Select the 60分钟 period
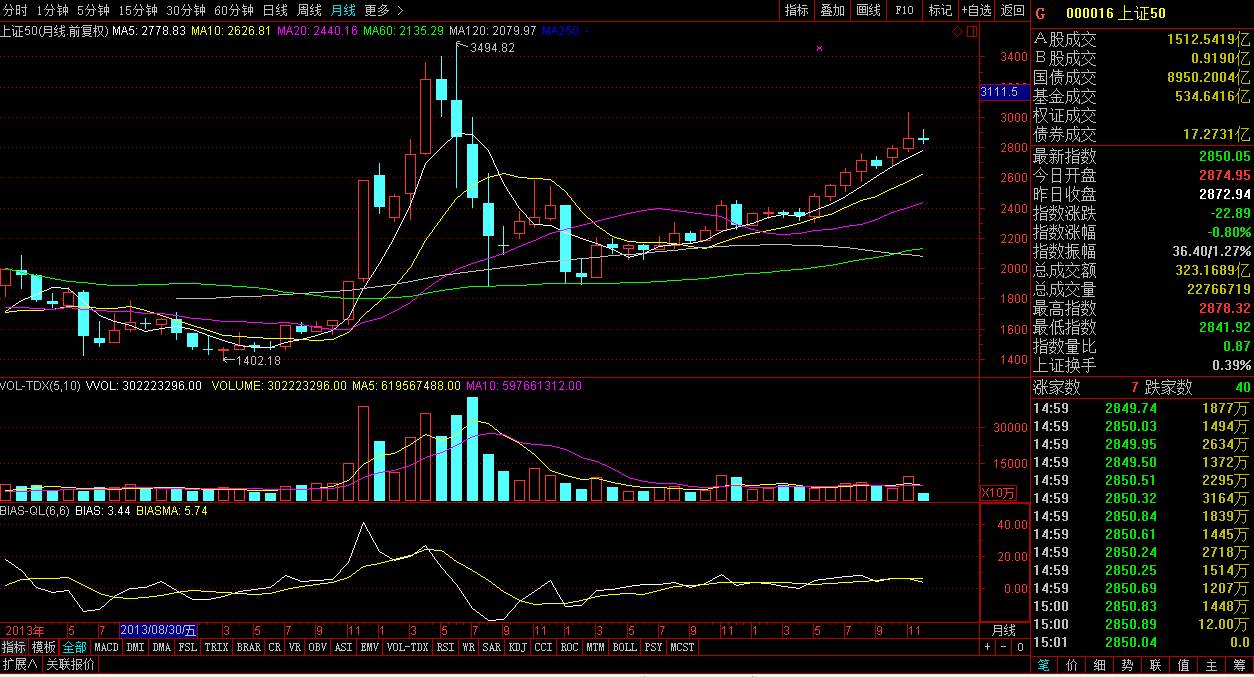 click(233, 10)
